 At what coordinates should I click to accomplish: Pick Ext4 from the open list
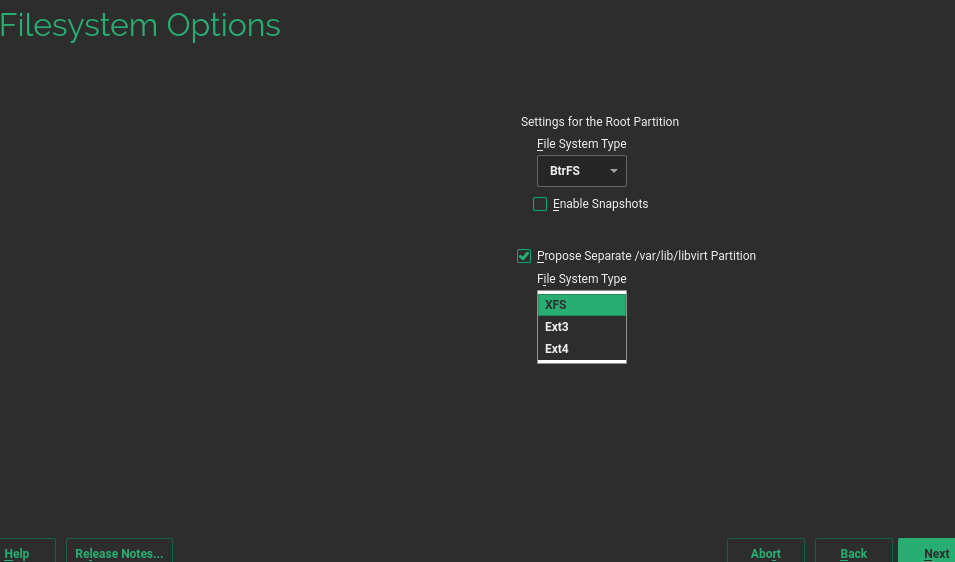[581, 349]
